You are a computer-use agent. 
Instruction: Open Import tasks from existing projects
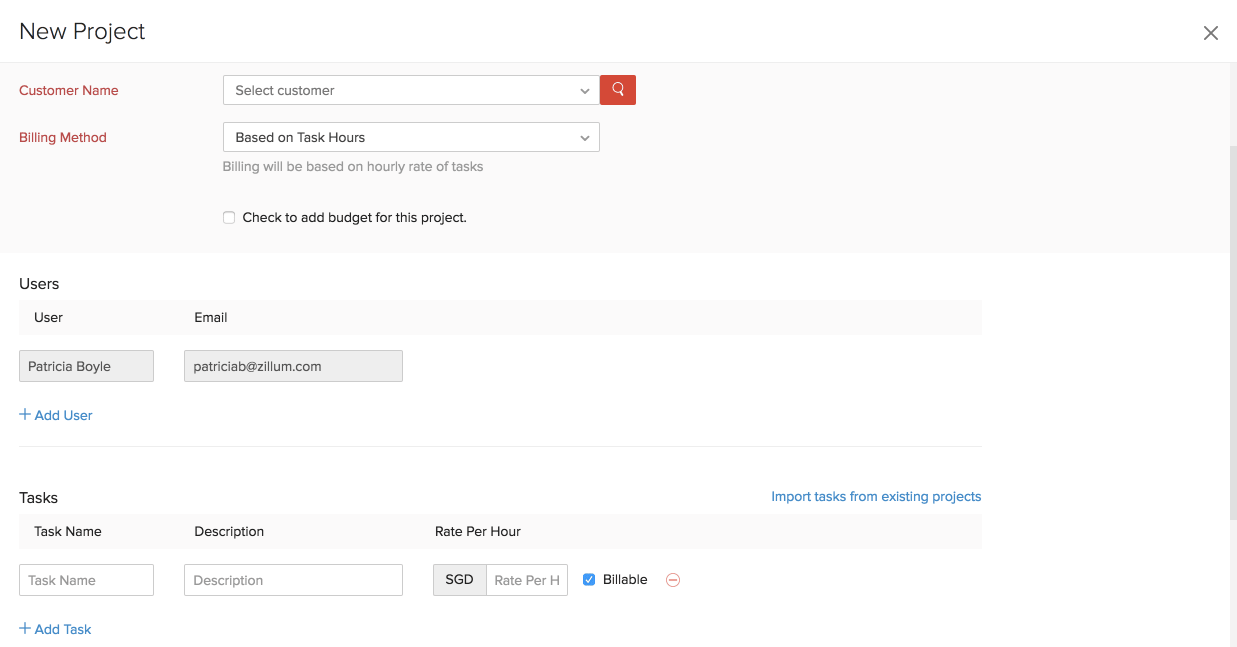point(876,496)
